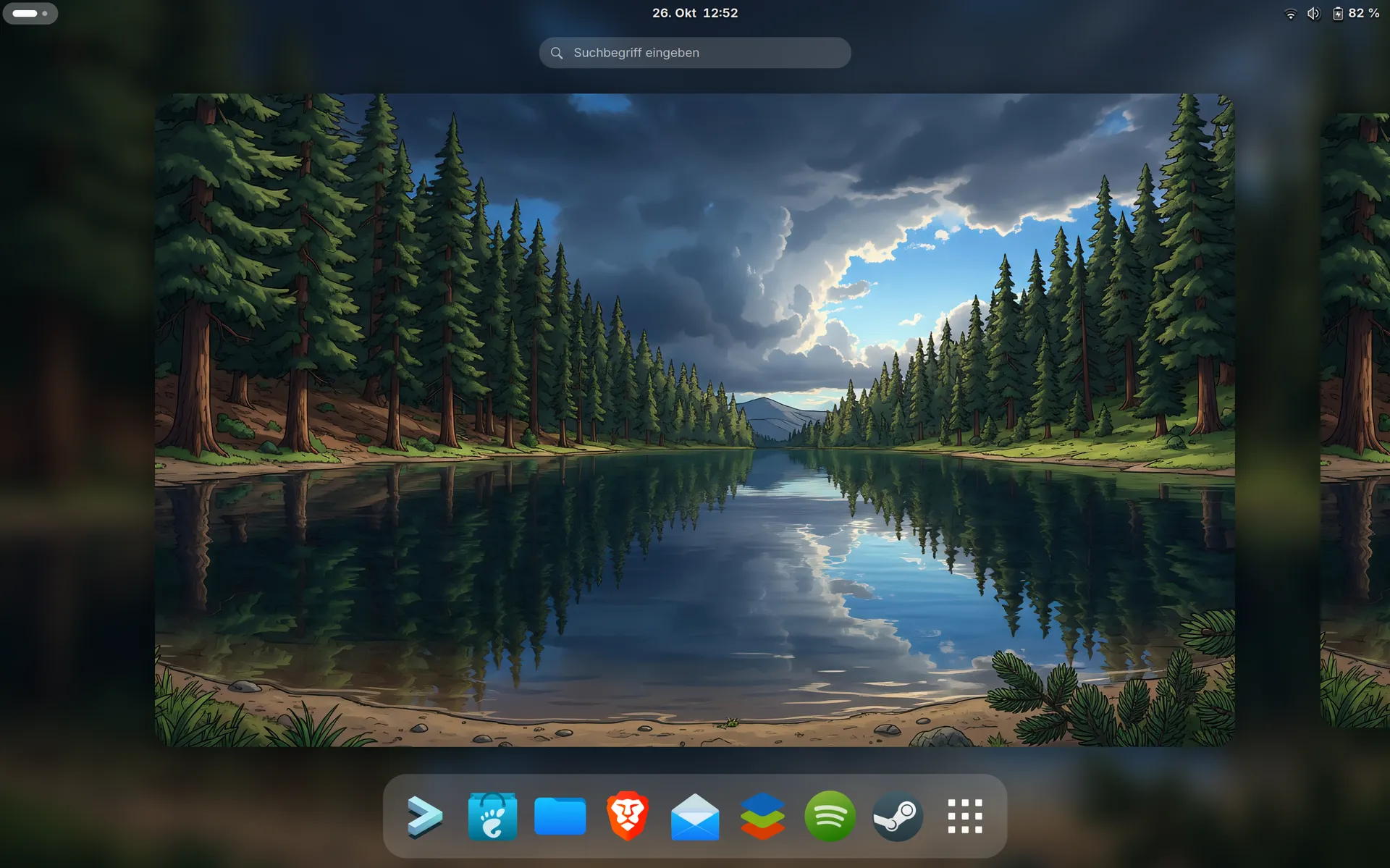Click the battery icon in top bar
The image size is (1390, 868).
tap(1338, 14)
